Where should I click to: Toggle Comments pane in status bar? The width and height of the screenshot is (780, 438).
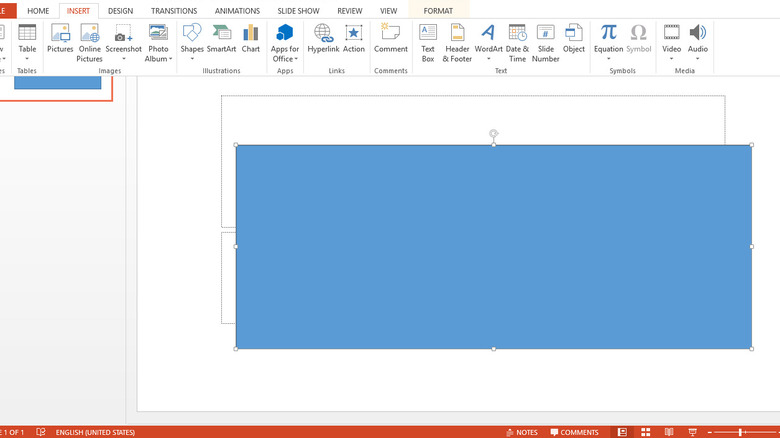click(x=573, y=432)
